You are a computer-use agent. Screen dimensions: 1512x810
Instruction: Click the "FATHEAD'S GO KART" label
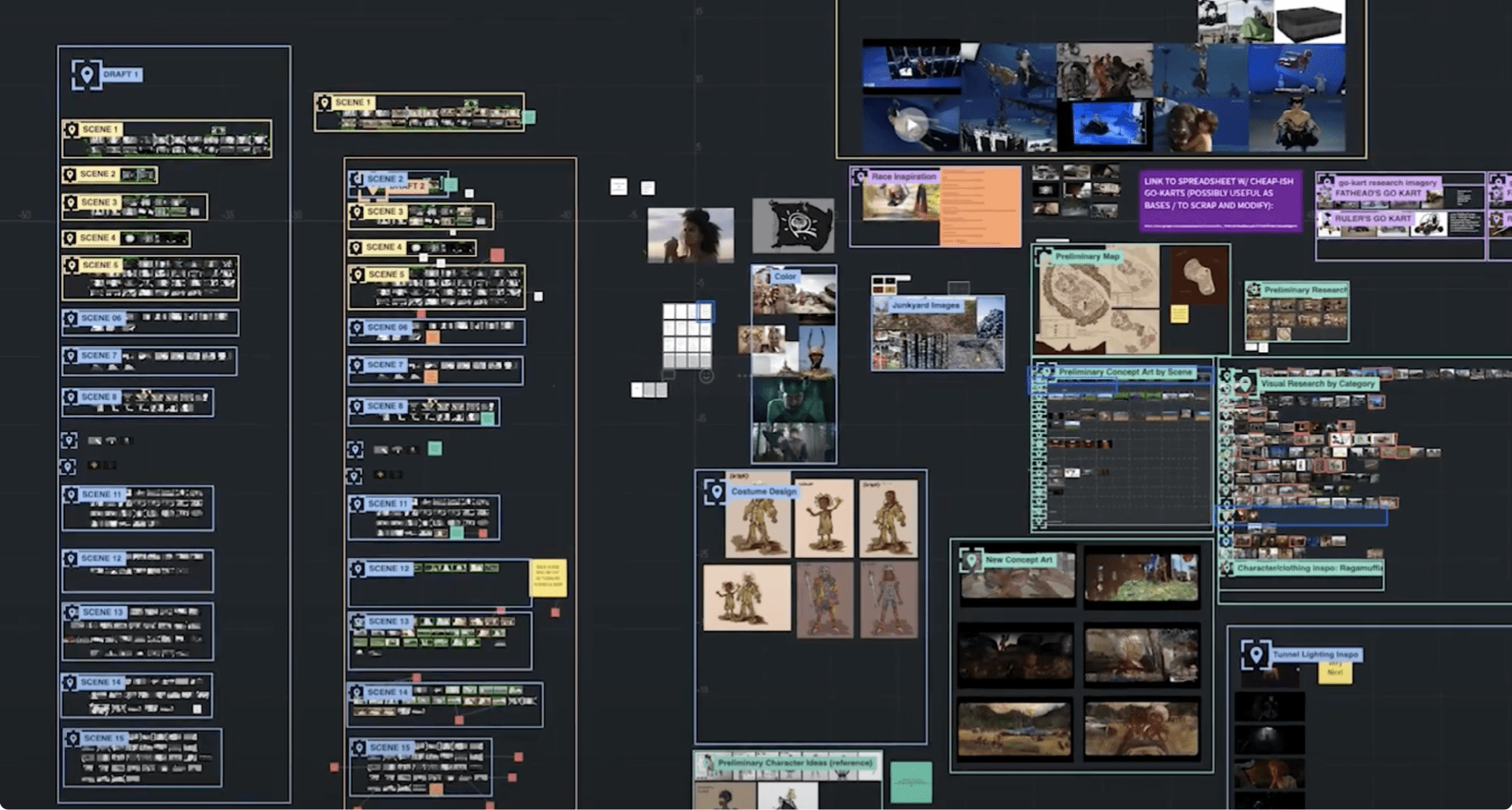click(x=1378, y=193)
